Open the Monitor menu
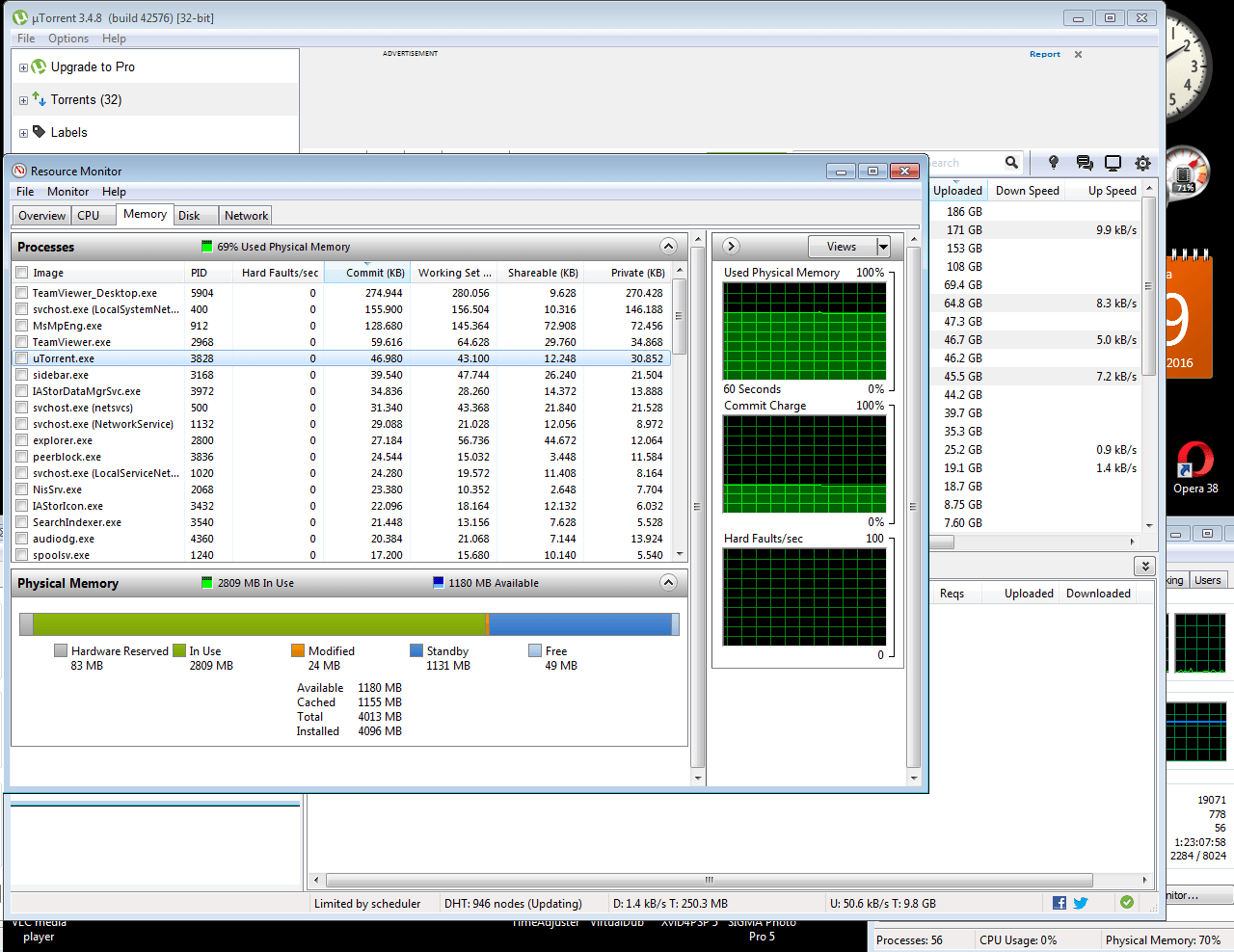The image size is (1234, 952). click(x=67, y=192)
